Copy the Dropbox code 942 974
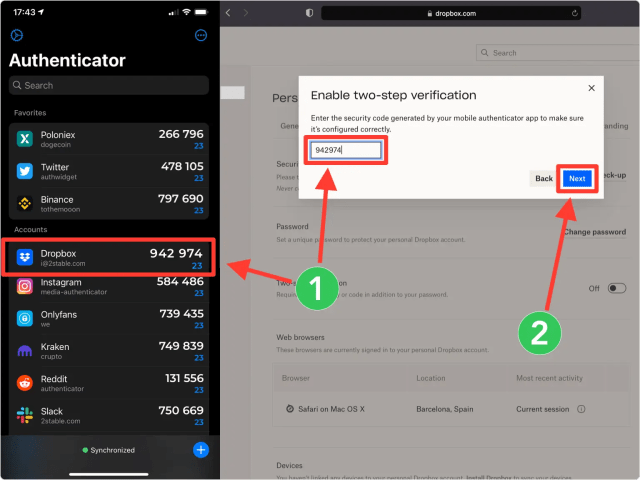The height and width of the screenshot is (480, 640). [176, 253]
